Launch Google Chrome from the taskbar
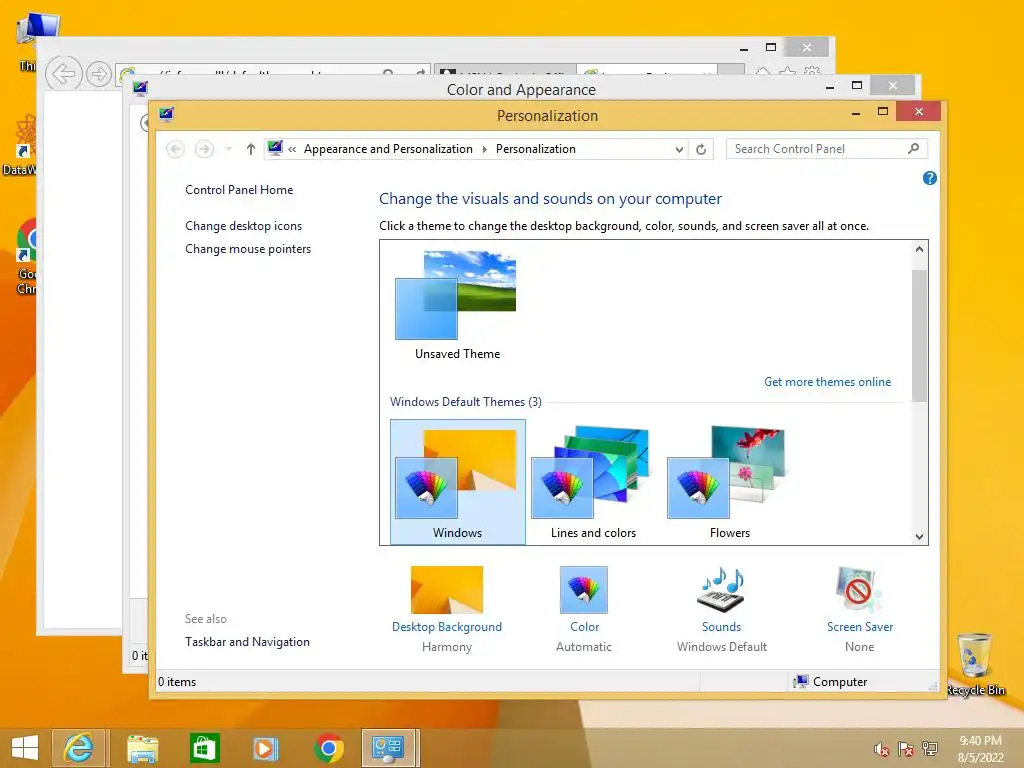 tap(328, 748)
